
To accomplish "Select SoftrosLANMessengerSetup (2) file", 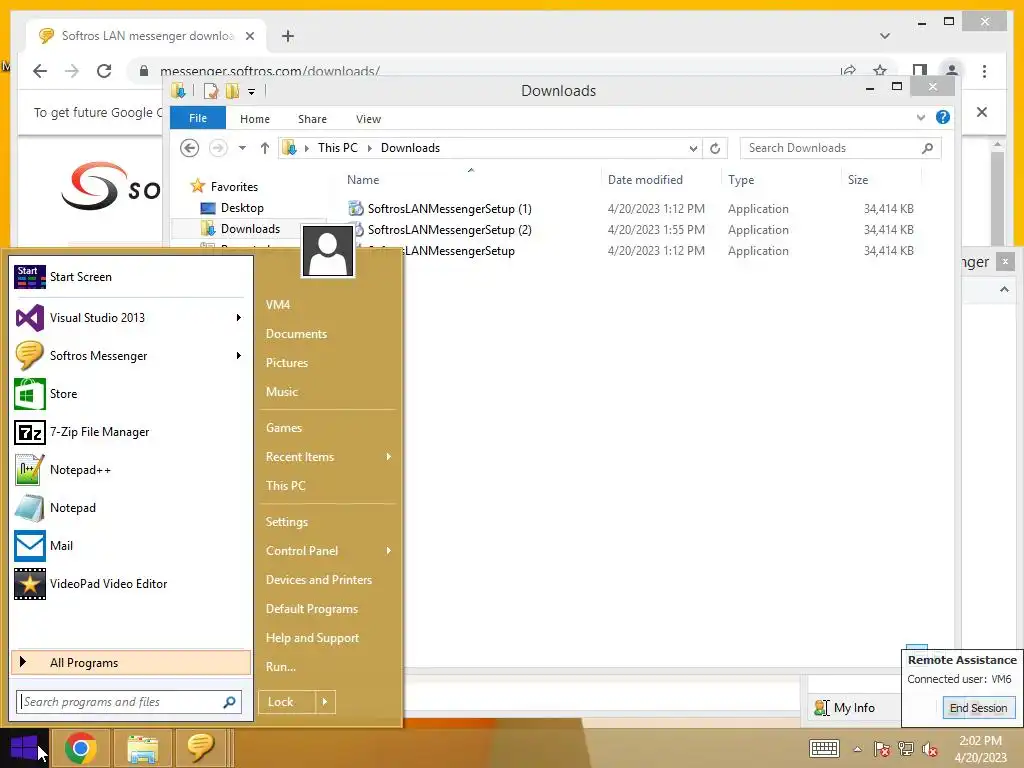I will click(449, 230).
